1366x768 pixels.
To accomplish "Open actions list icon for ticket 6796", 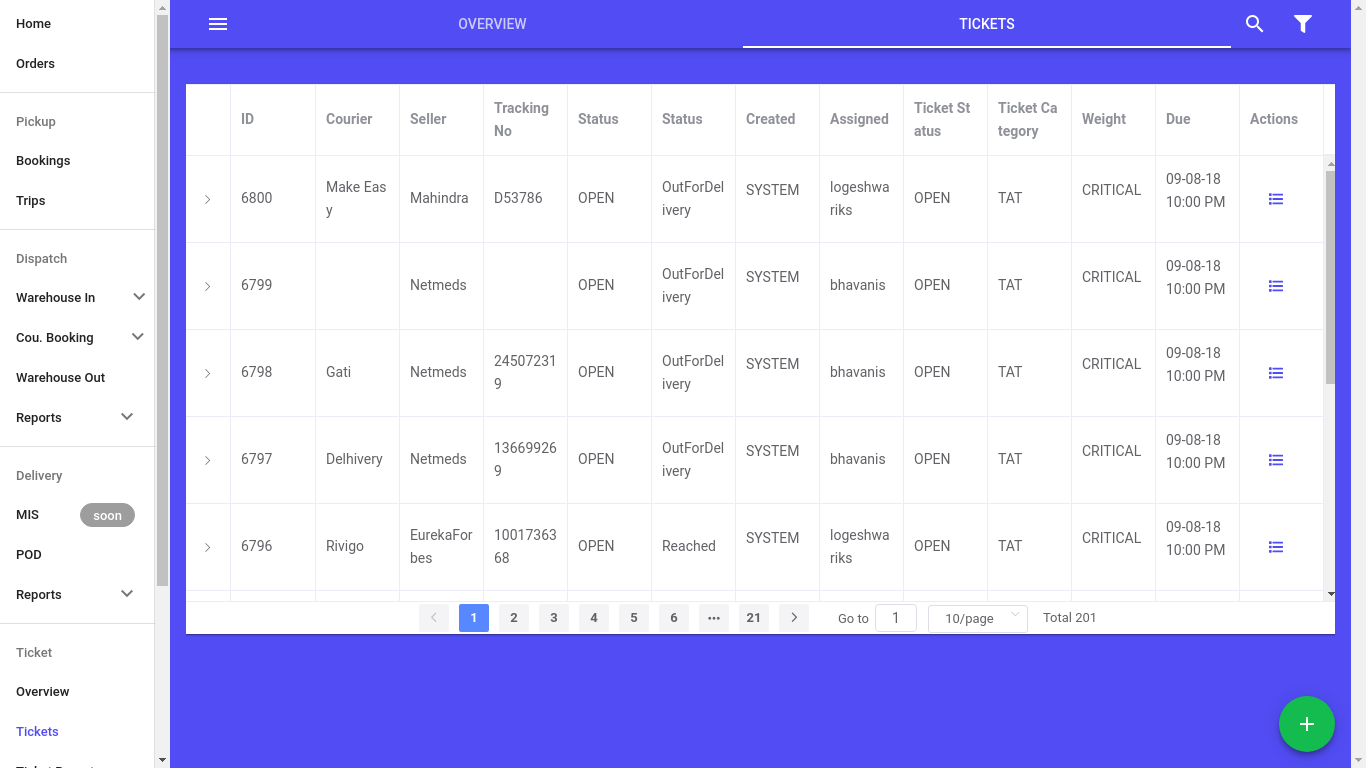I will coord(1276,547).
